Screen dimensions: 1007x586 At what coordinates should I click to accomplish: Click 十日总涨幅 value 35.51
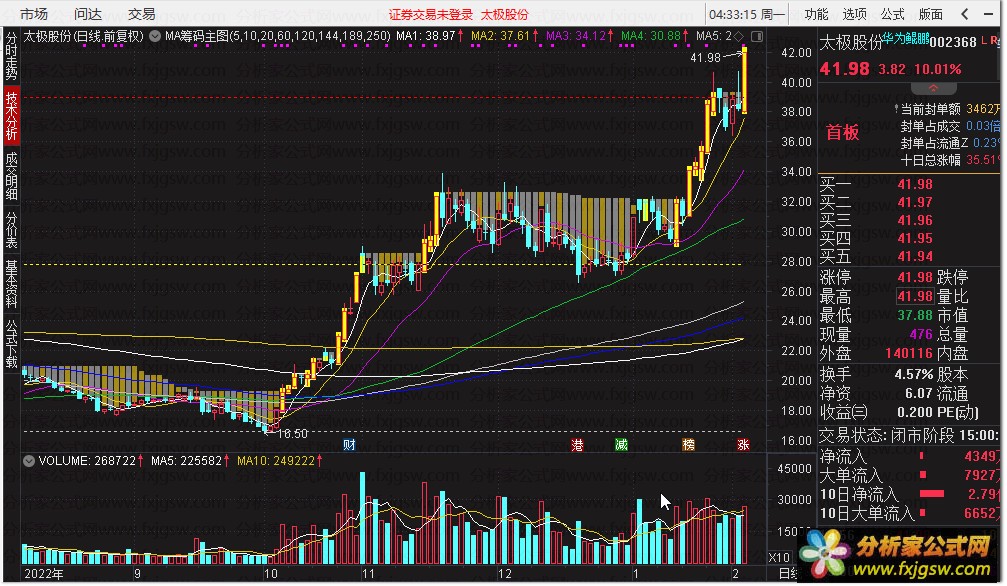pyautogui.click(x=983, y=160)
